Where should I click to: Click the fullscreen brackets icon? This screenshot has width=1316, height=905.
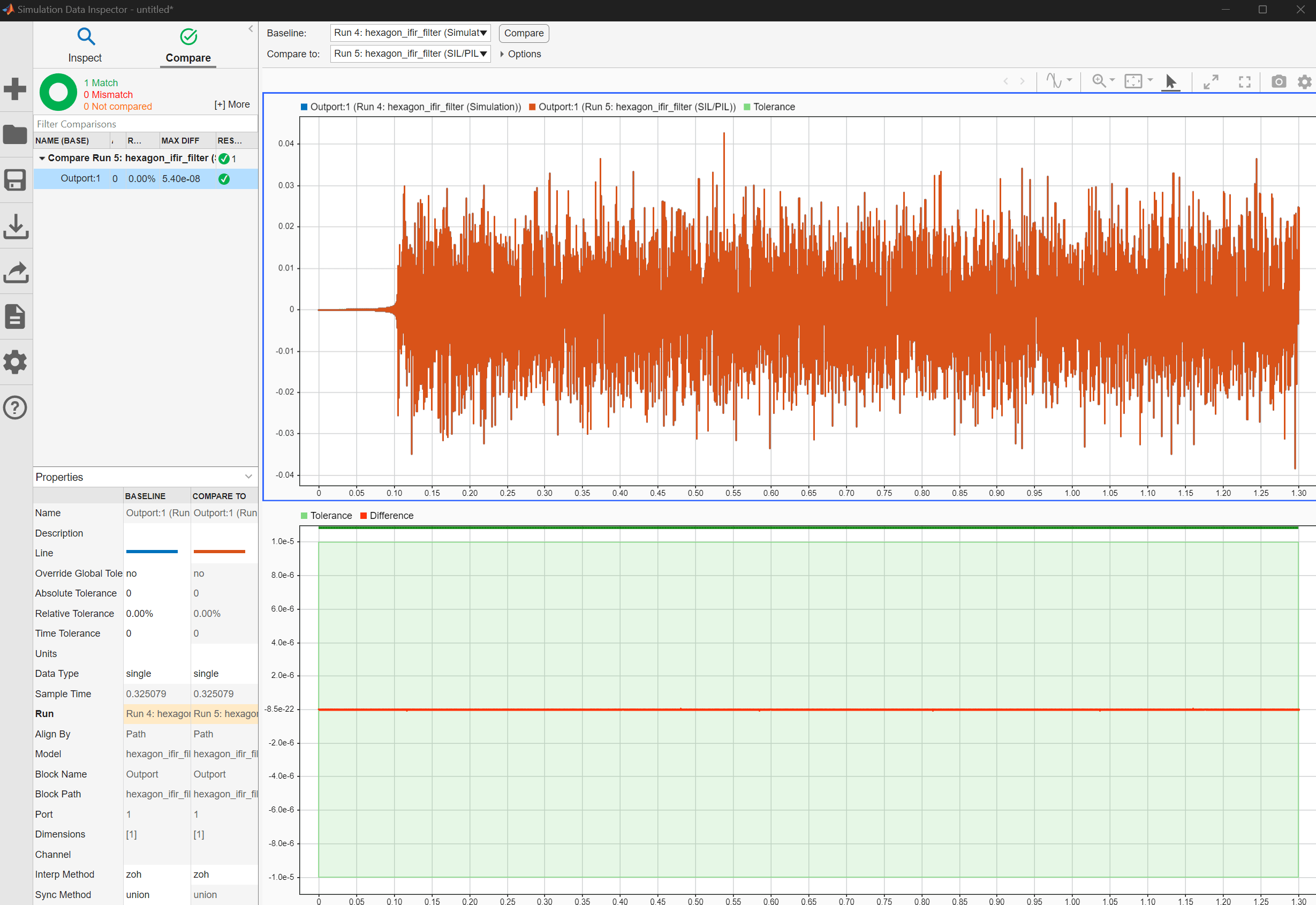pyautogui.click(x=1244, y=81)
